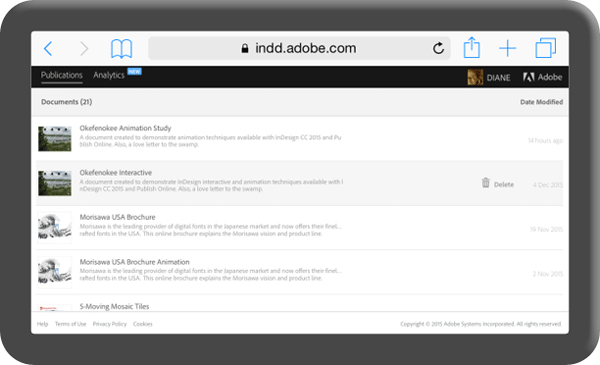
Task: Click the Adobe logo in header
Action: coord(543,77)
